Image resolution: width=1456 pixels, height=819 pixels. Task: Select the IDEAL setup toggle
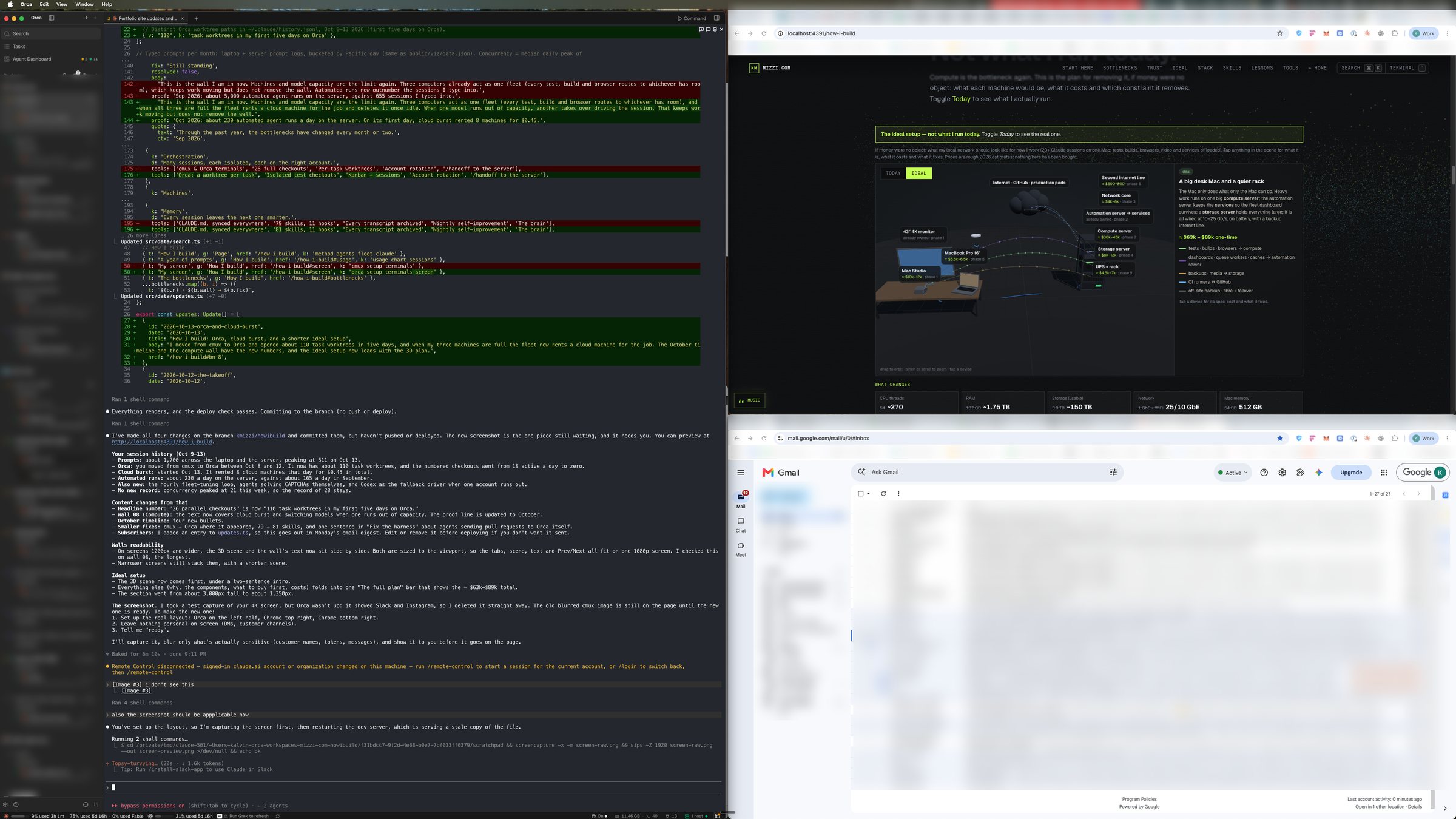(918, 173)
